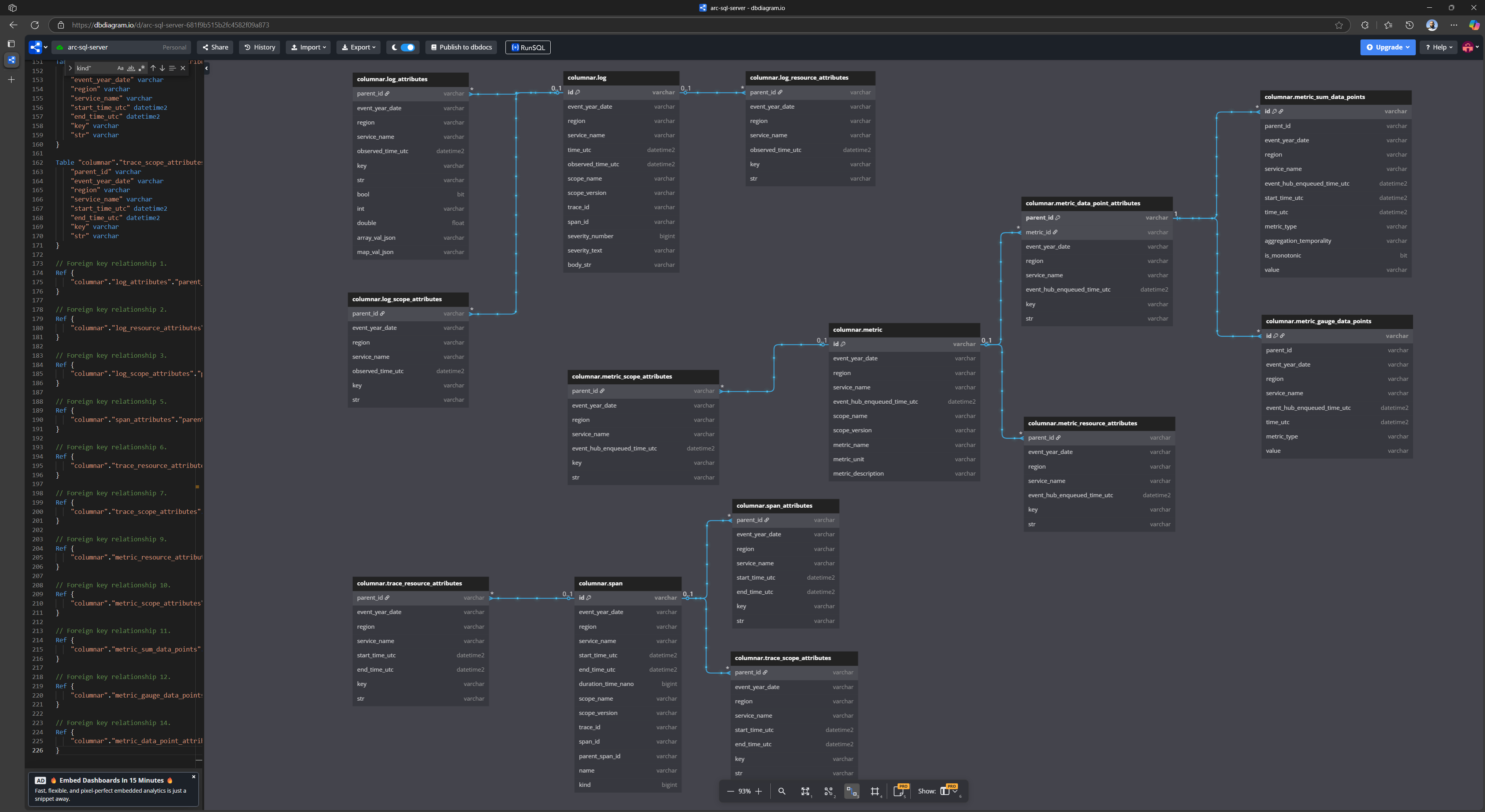Image resolution: width=1485 pixels, height=812 pixels.
Task: Go back in the browser
Action: (13, 25)
